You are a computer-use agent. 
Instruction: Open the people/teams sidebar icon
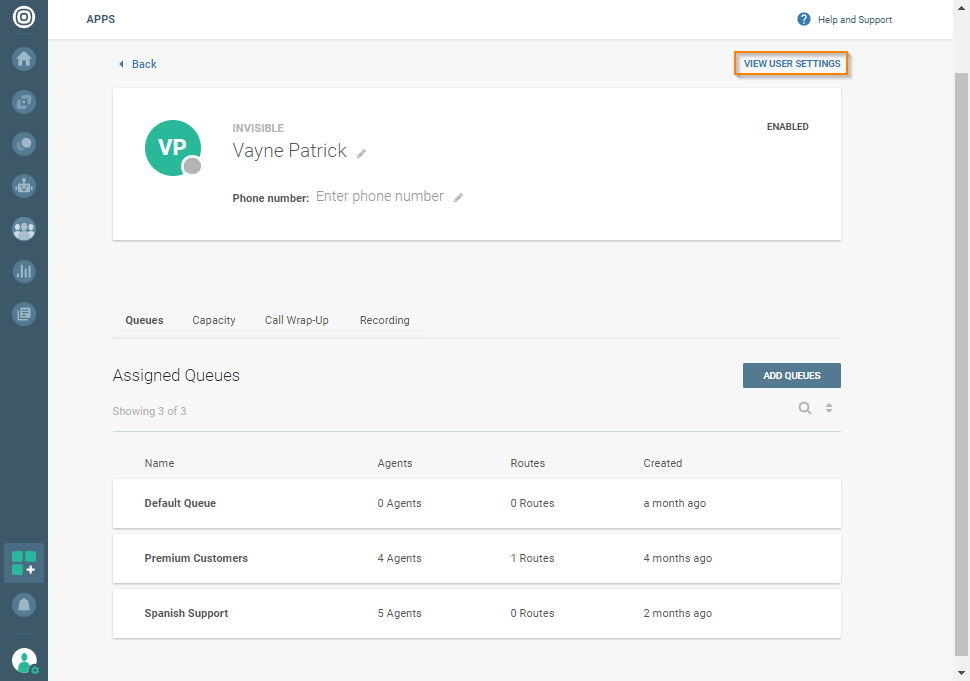(24, 229)
